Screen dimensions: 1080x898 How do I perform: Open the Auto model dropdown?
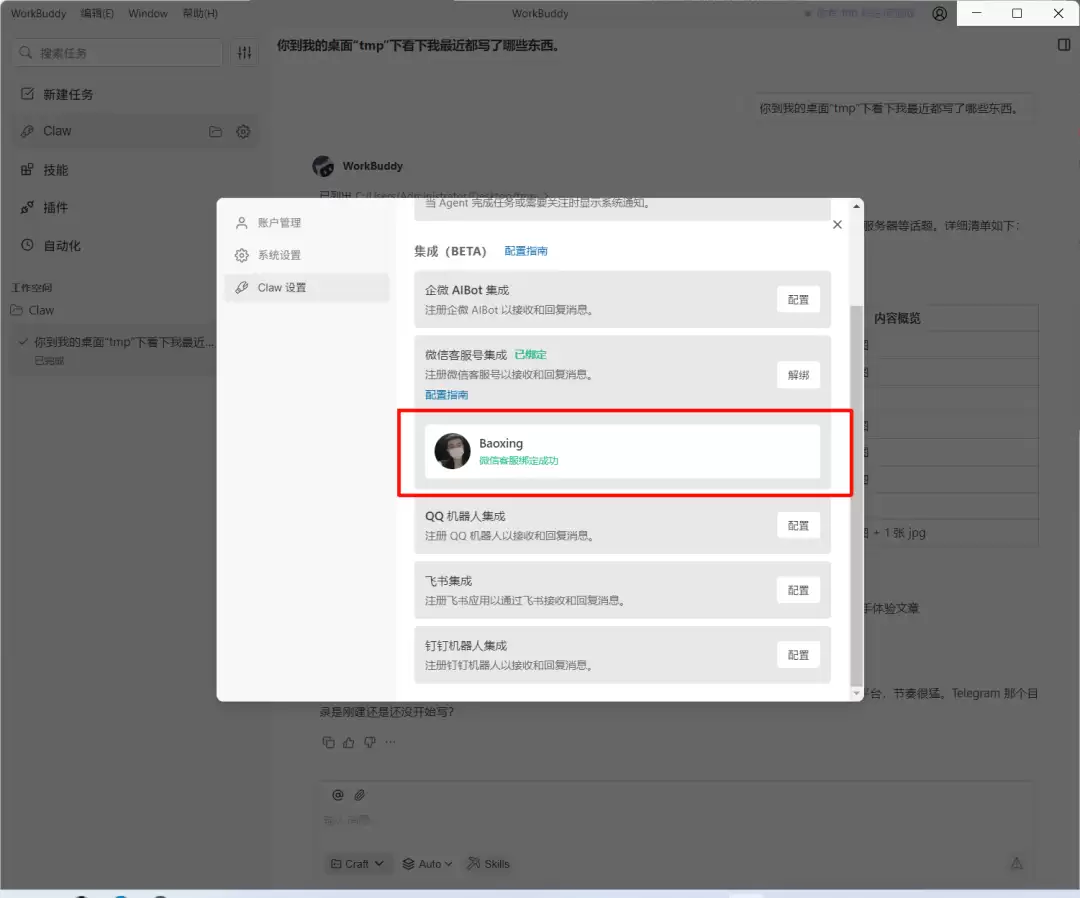tap(427, 864)
